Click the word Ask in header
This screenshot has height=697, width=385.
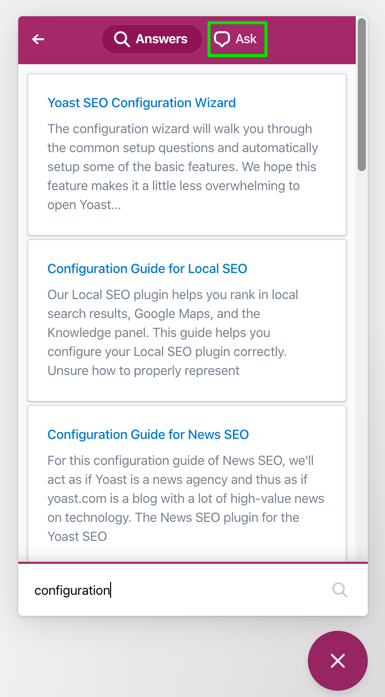[x=246, y=39]
